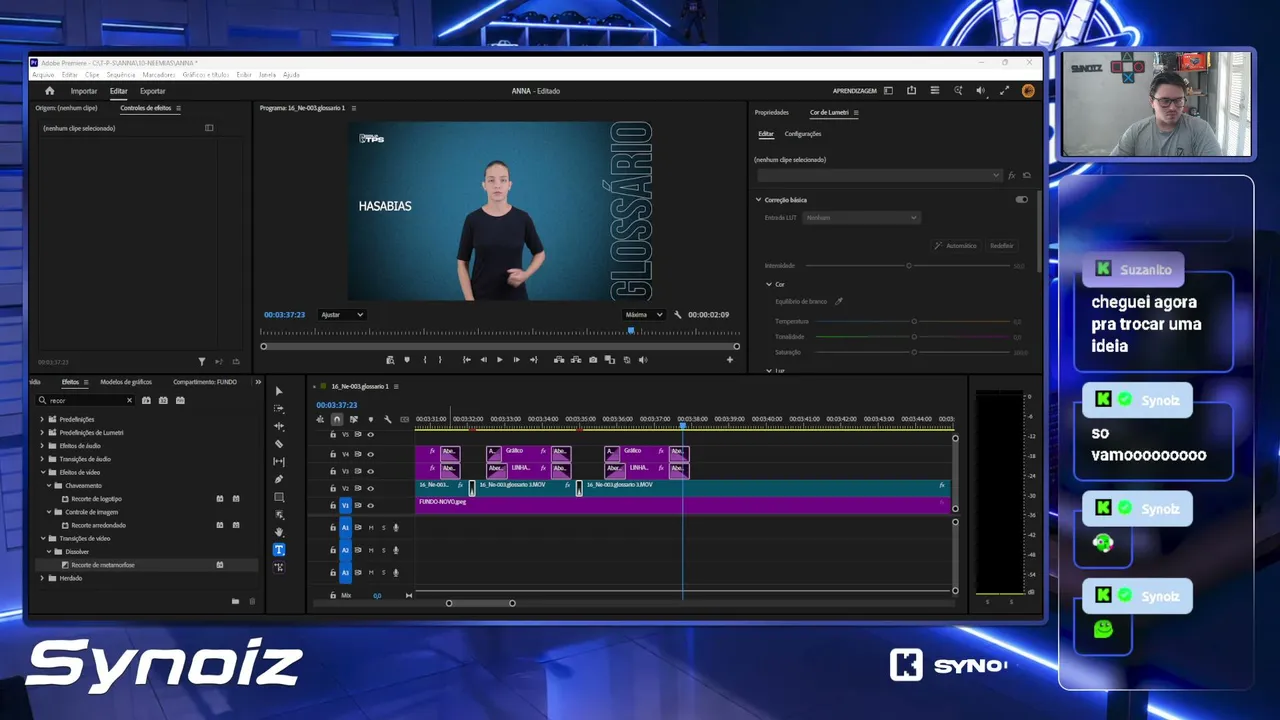1280x720 pixels.
Task: Open the Máxima playback resolution dropdown
Action: tap(644, 315)
